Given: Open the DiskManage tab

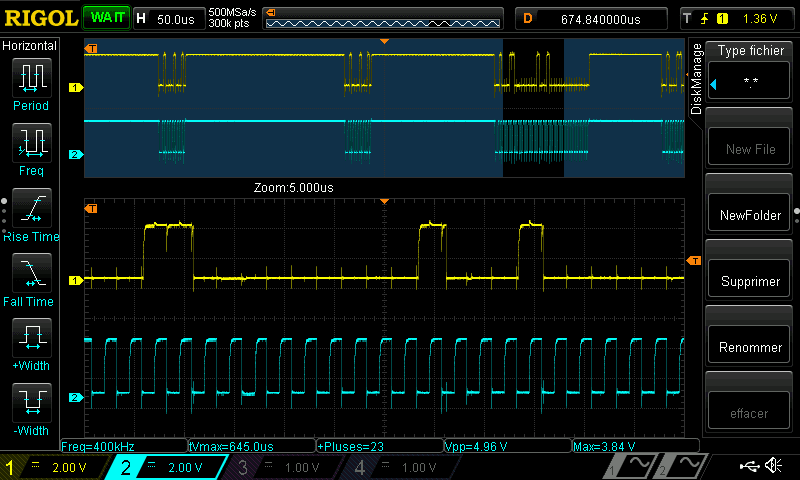Looking at the screenshot, I should 696,79.
